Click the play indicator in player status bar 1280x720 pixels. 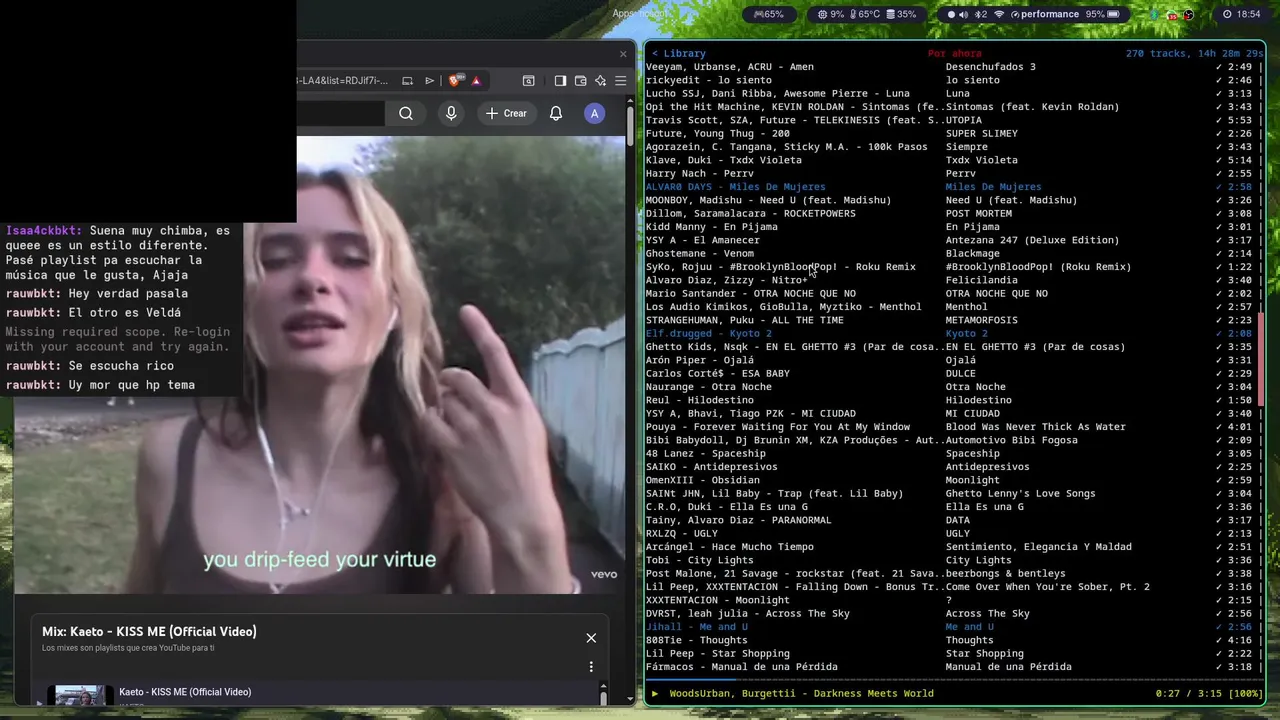point(655,693)
